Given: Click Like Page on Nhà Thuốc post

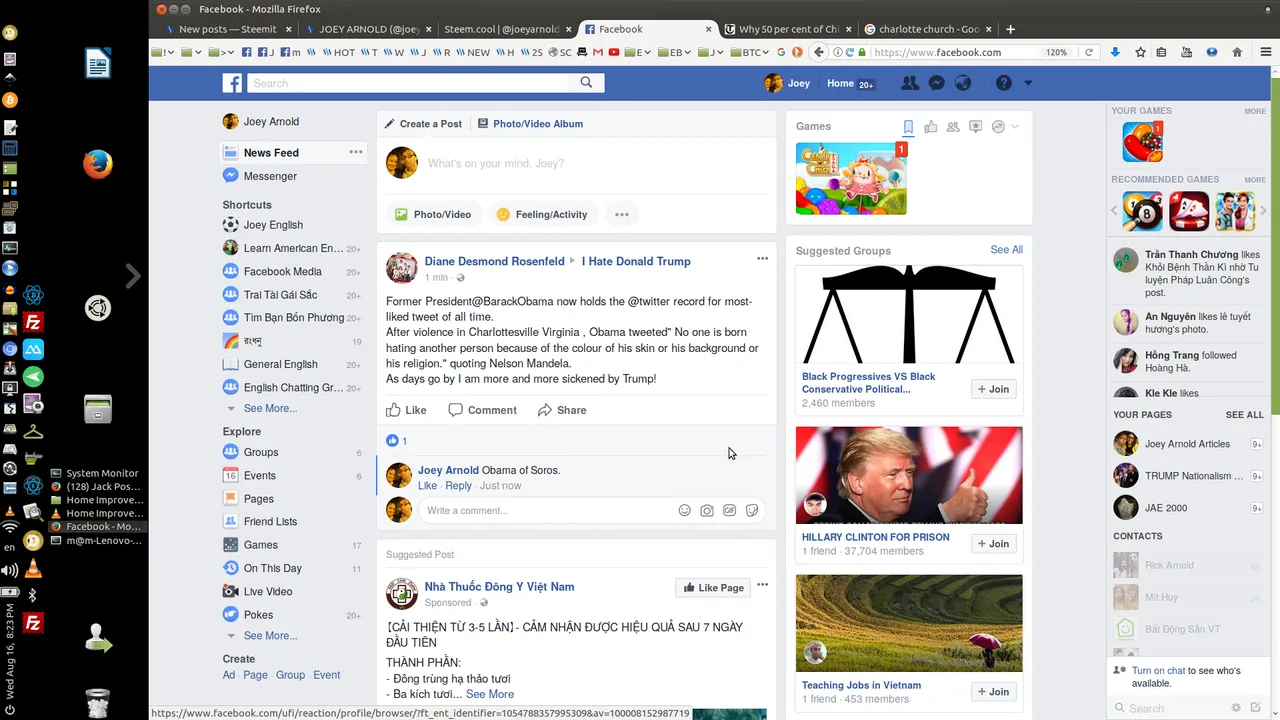Looking at the screenshot, I should [x=714, y=587].
